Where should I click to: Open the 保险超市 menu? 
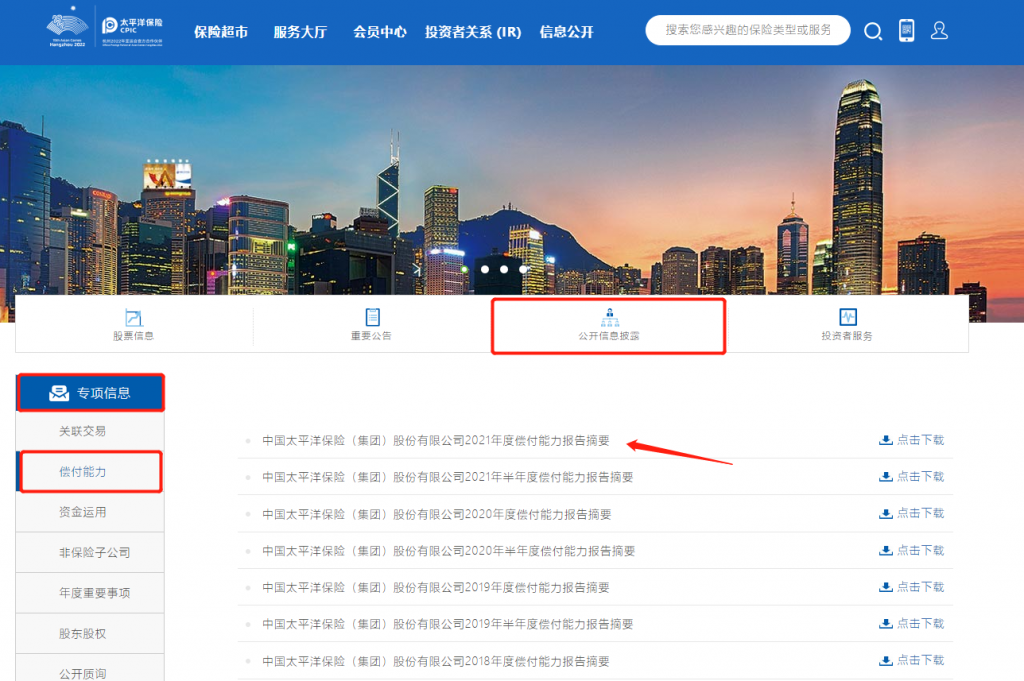tap(221, 31)
